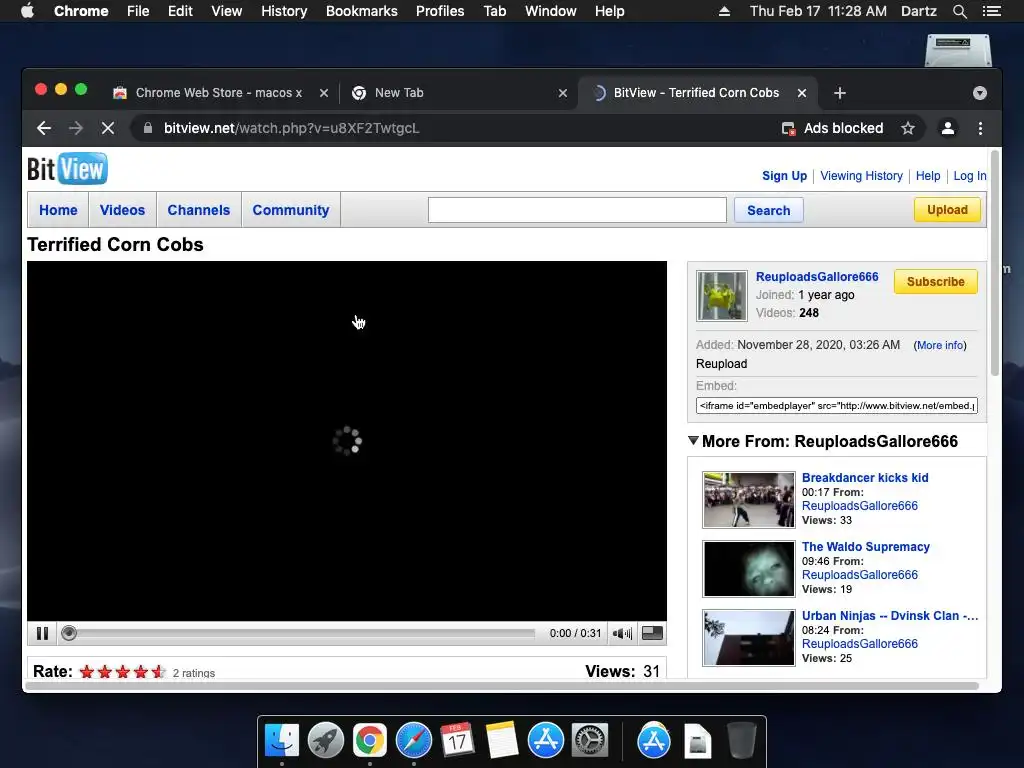Open the Profiles menu in the menu bar

[x=440, y=11]
